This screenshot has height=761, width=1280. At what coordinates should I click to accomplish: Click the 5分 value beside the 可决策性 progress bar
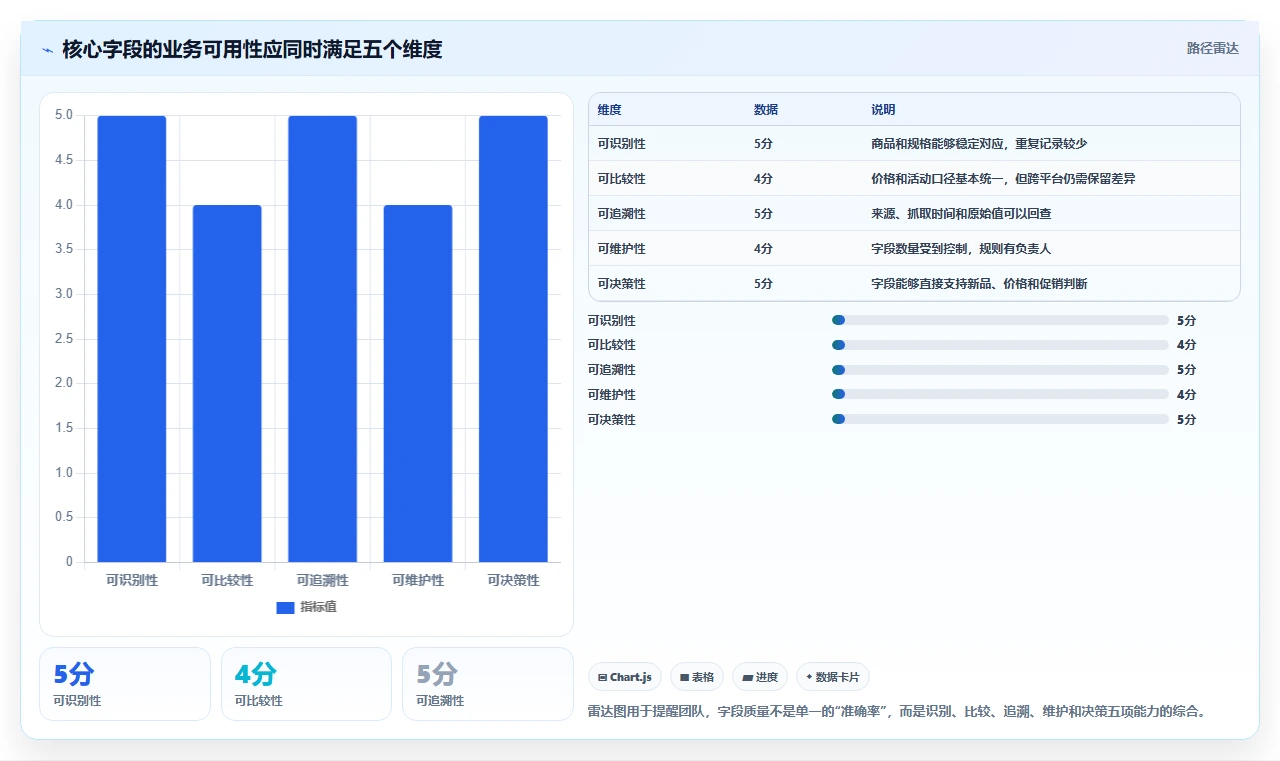[1187, 420]
